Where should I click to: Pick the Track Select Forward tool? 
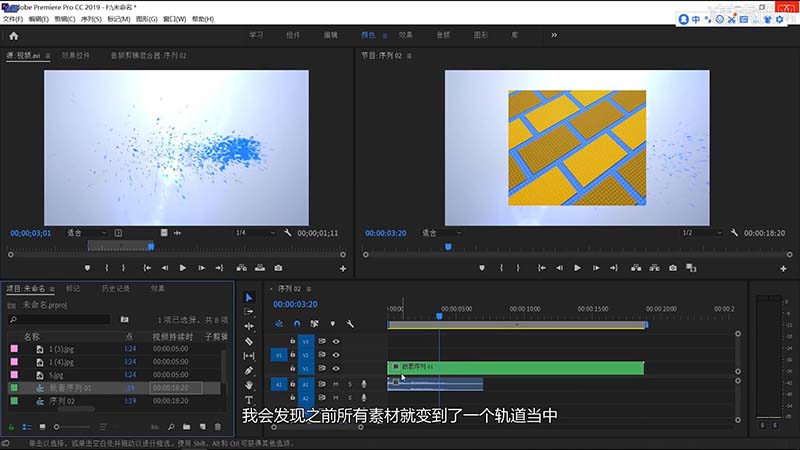pyautogui.click(x=249, y=311)
